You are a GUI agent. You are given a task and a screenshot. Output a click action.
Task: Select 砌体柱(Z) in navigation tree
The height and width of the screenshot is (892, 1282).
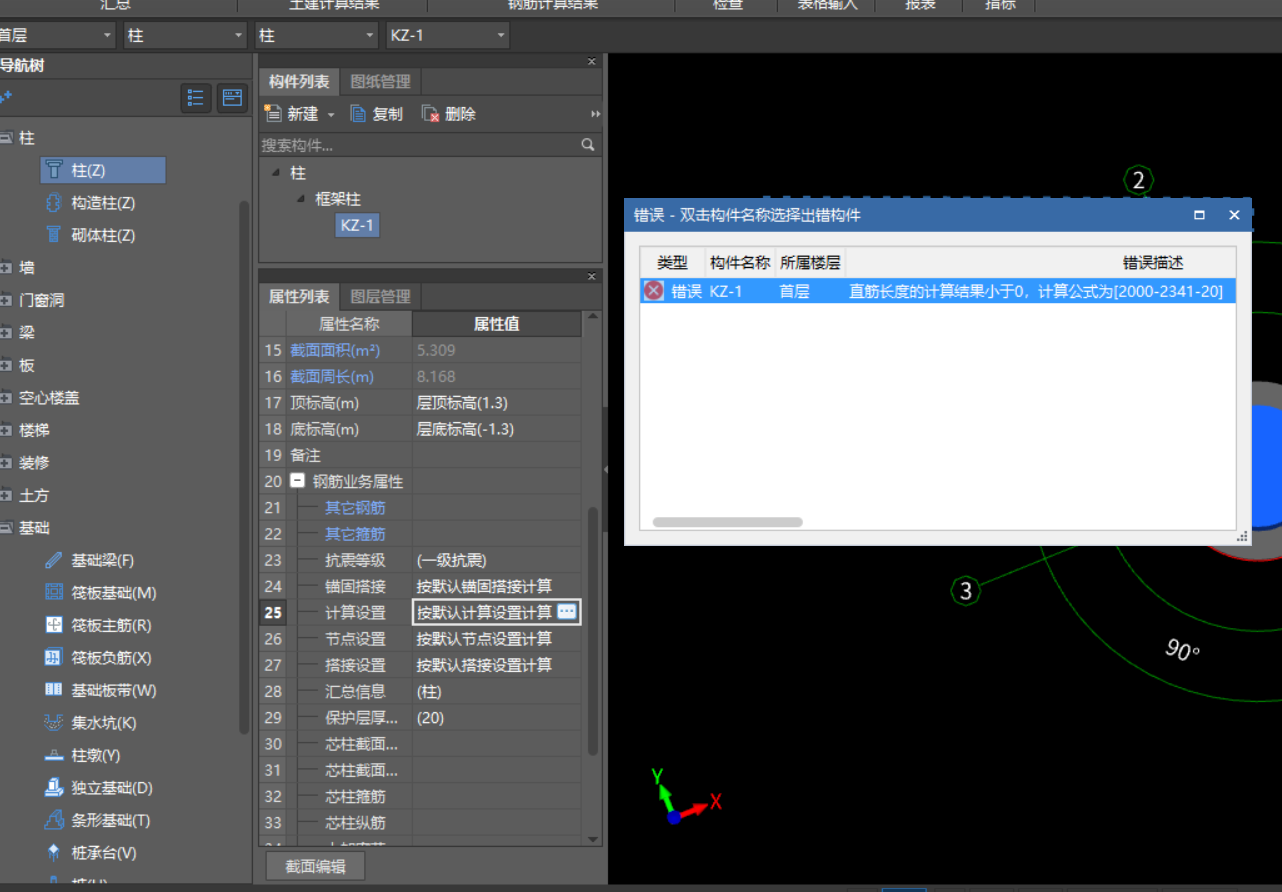coord(102,235)
